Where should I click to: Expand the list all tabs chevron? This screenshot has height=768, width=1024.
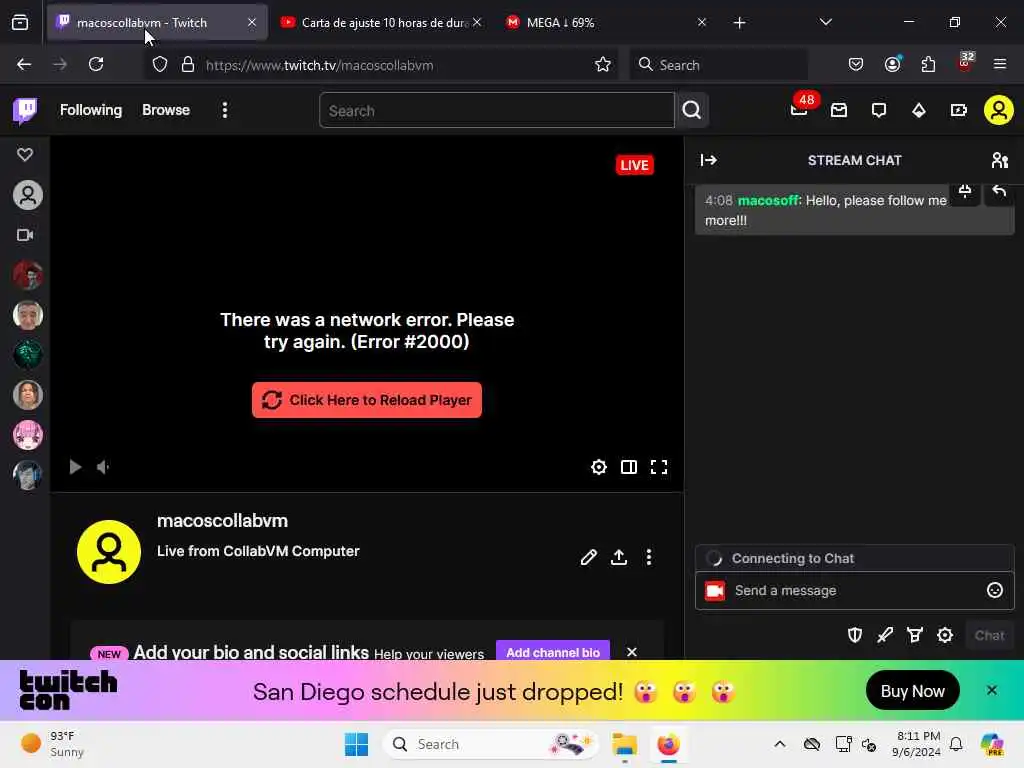825,22
